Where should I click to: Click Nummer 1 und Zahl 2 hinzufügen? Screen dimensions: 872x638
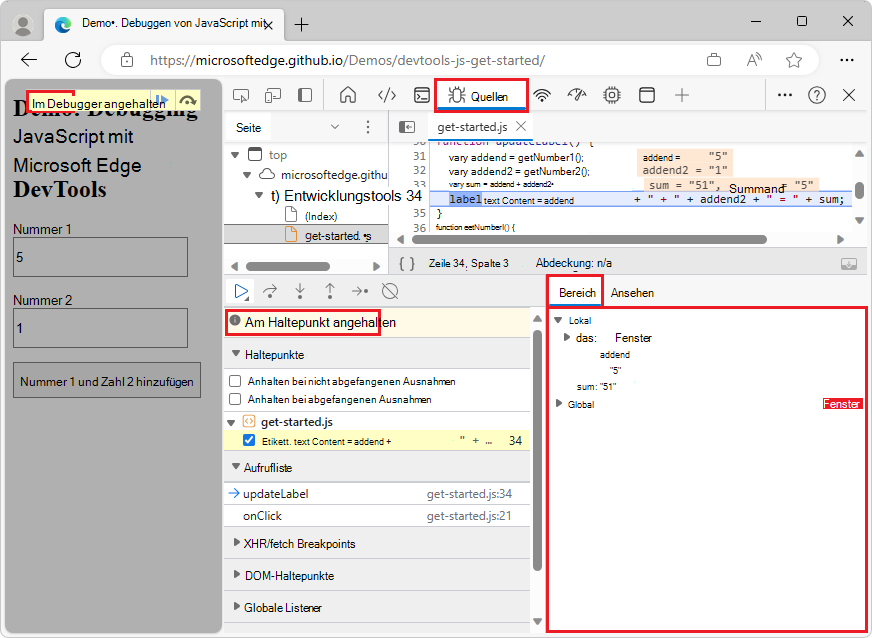coord(107,381)
